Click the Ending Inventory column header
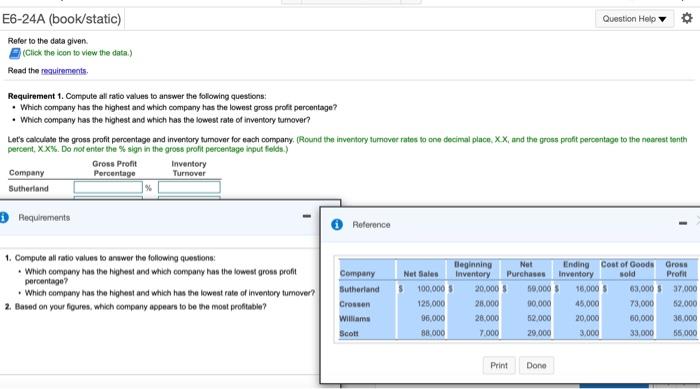 tap(576, 269)
